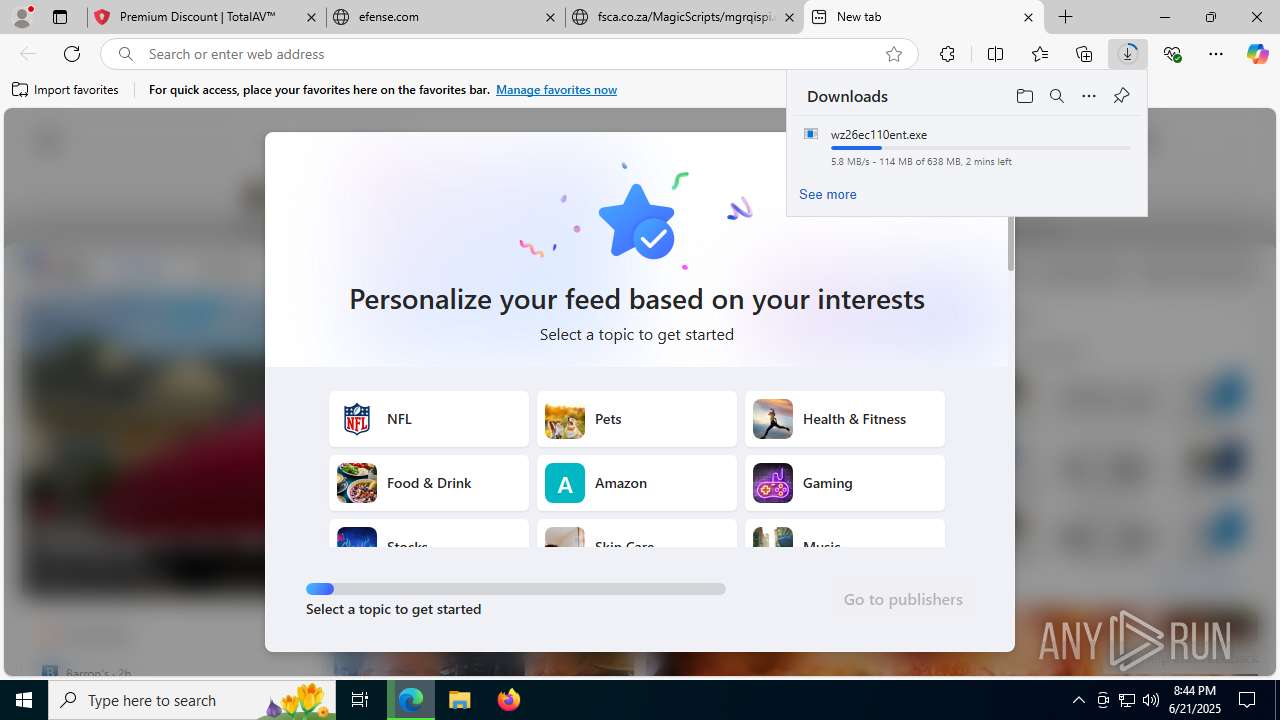This screenshot has width=1280, height=720.
Task: Click Go to publishers button
Action: click(903, 599)
